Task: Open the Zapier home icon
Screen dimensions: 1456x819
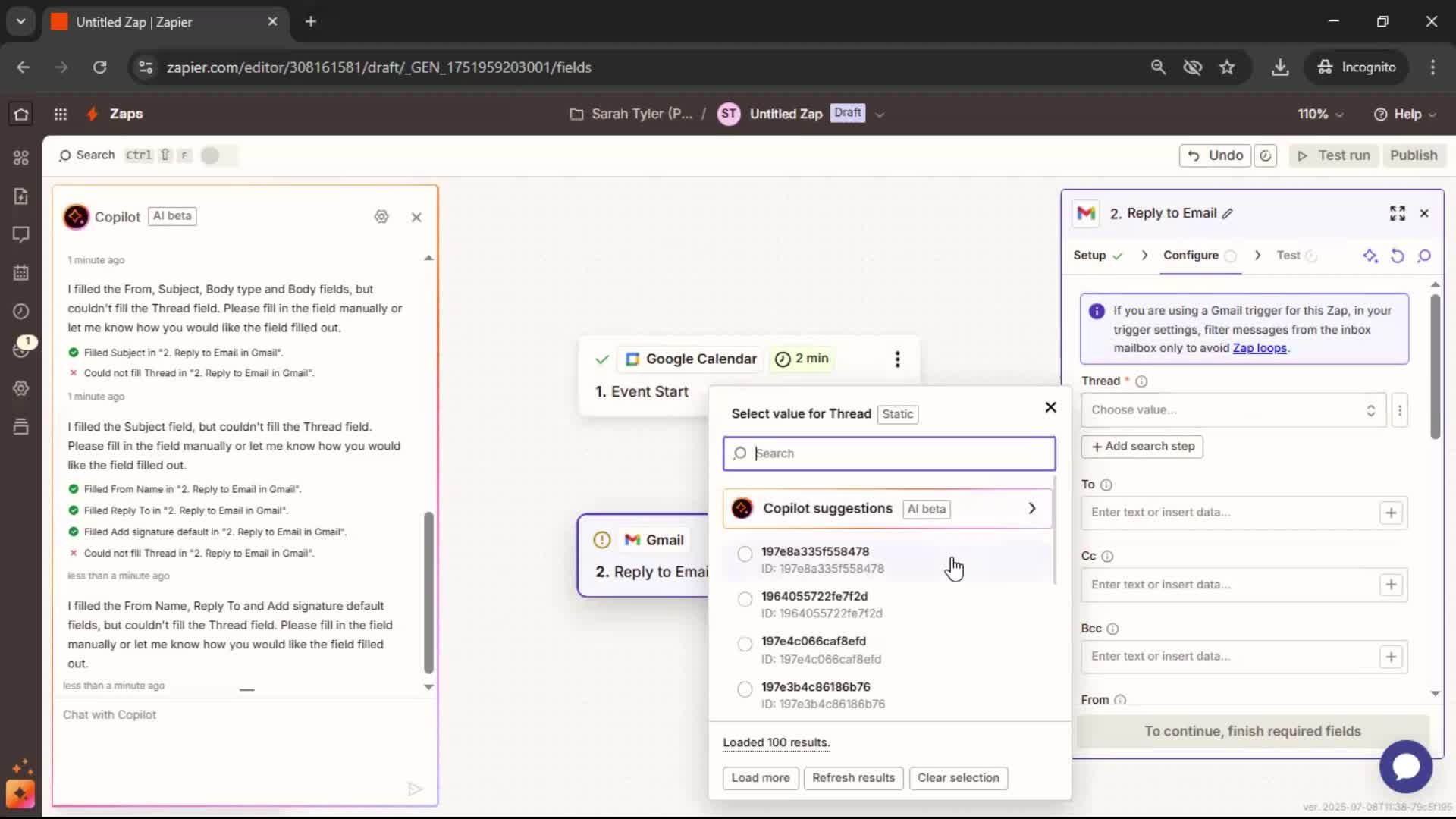Action: click(x=21, y=114)
